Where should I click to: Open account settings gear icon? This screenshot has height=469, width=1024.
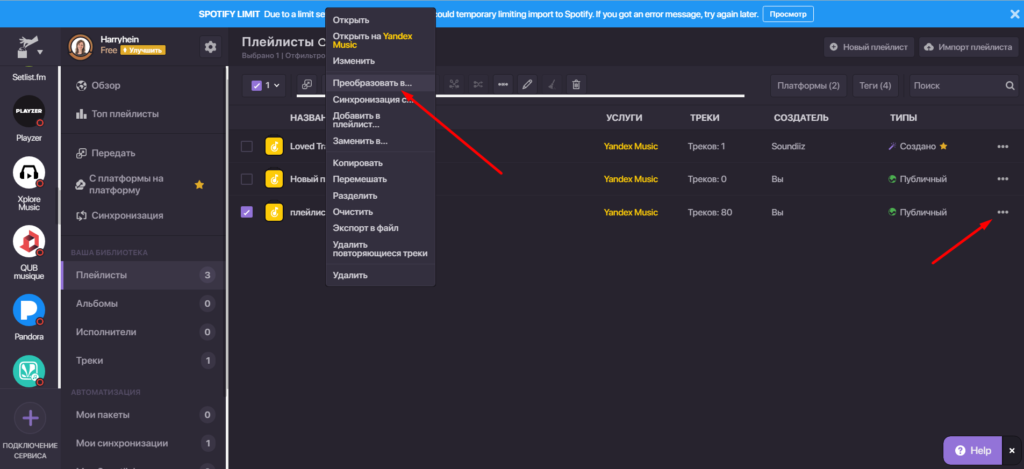pos(209,46)
